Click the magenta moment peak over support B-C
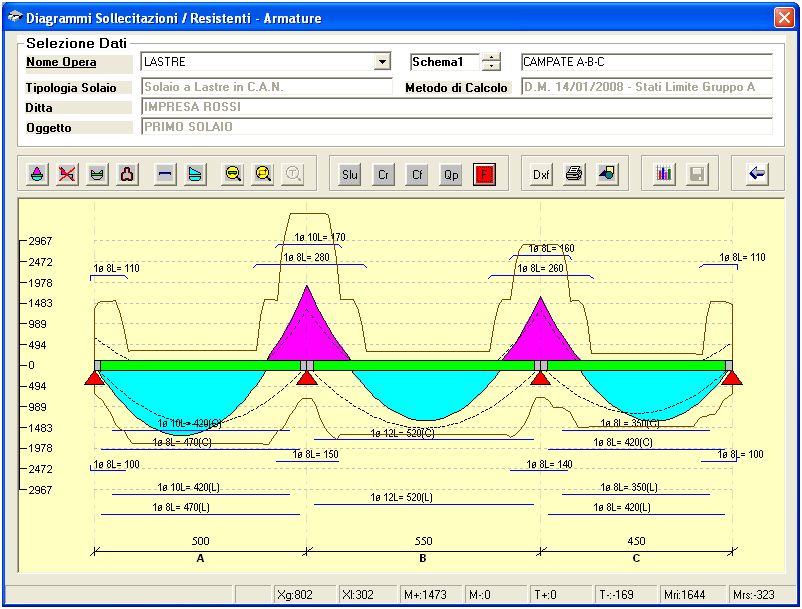 coord(541,330)
